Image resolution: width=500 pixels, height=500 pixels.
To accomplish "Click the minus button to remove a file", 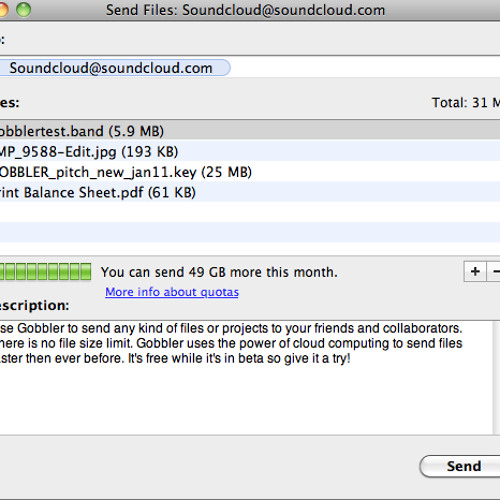I will (494, 272).
